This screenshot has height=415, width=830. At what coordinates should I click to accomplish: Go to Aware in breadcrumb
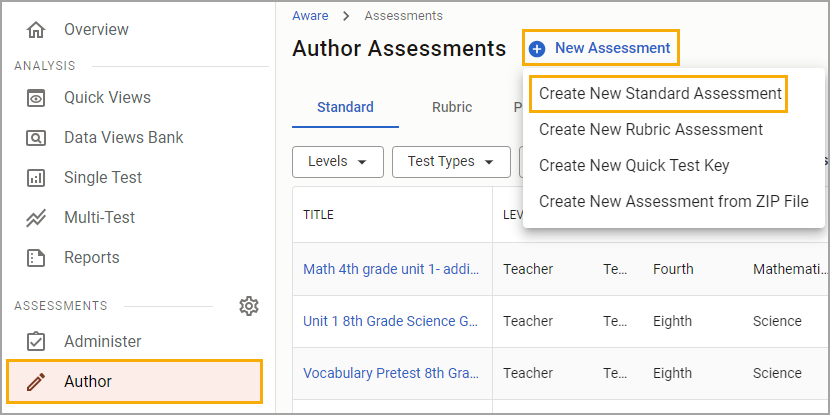(310, 16)
